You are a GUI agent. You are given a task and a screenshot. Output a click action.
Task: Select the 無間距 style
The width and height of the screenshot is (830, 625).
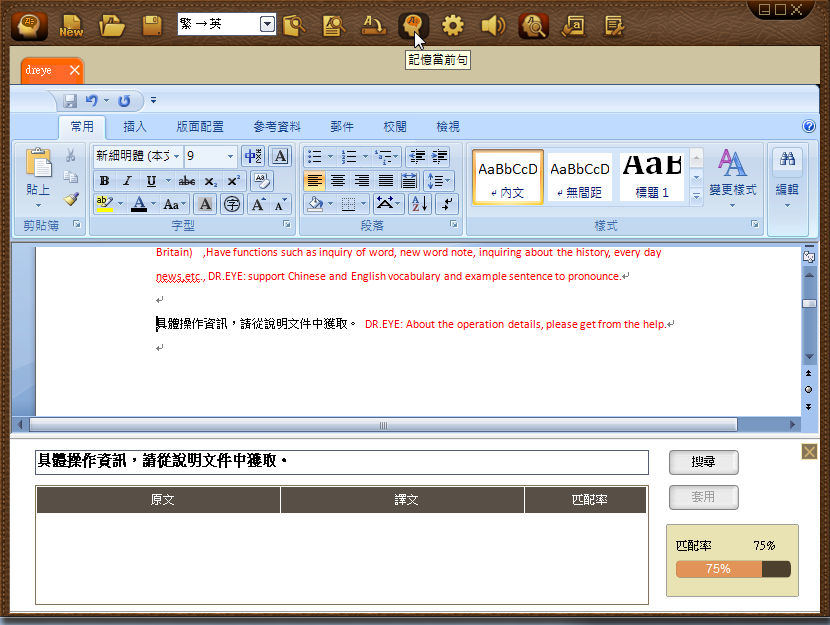[580, 177]
